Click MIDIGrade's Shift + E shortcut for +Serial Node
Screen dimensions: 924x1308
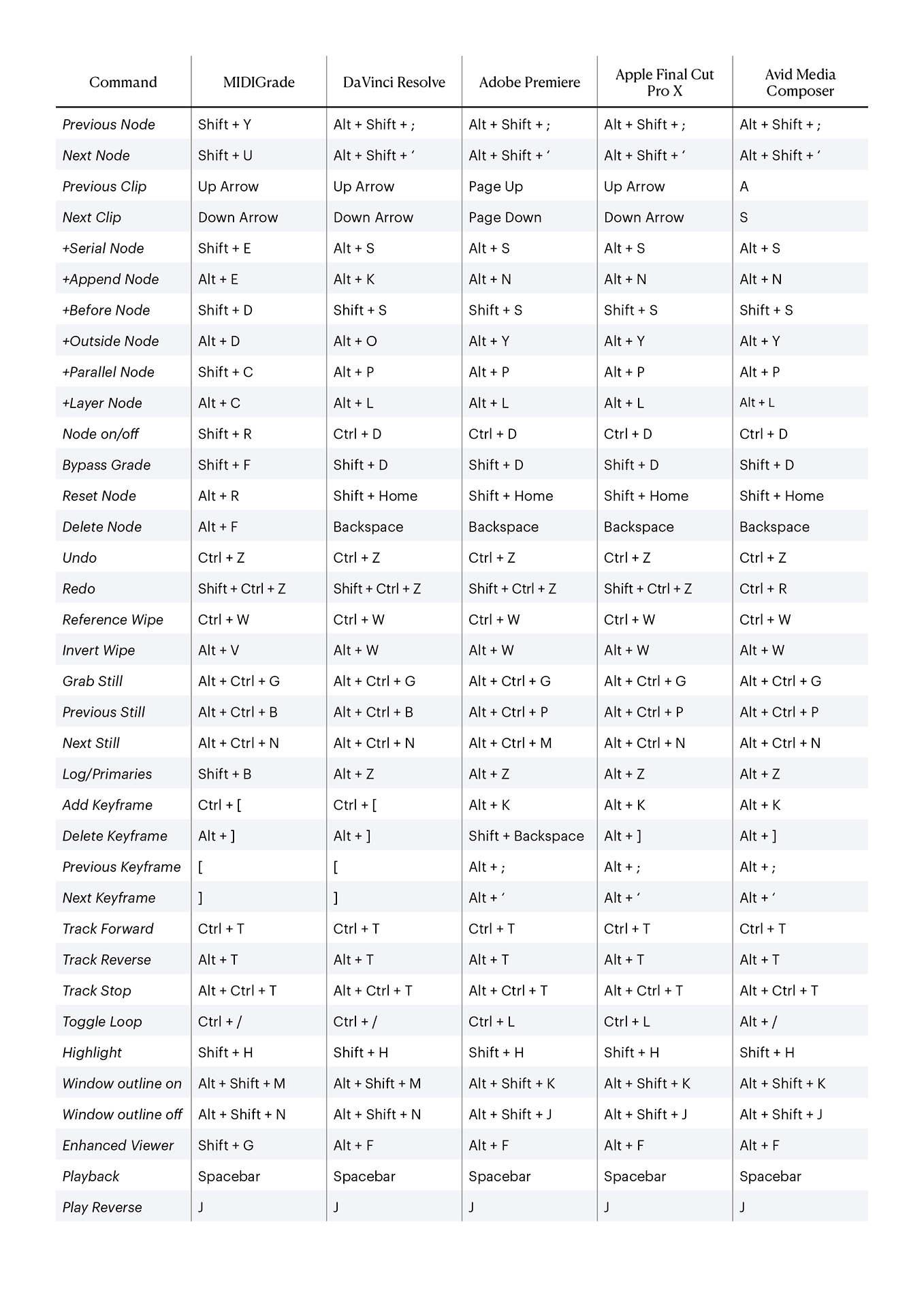tap(224, 249)
